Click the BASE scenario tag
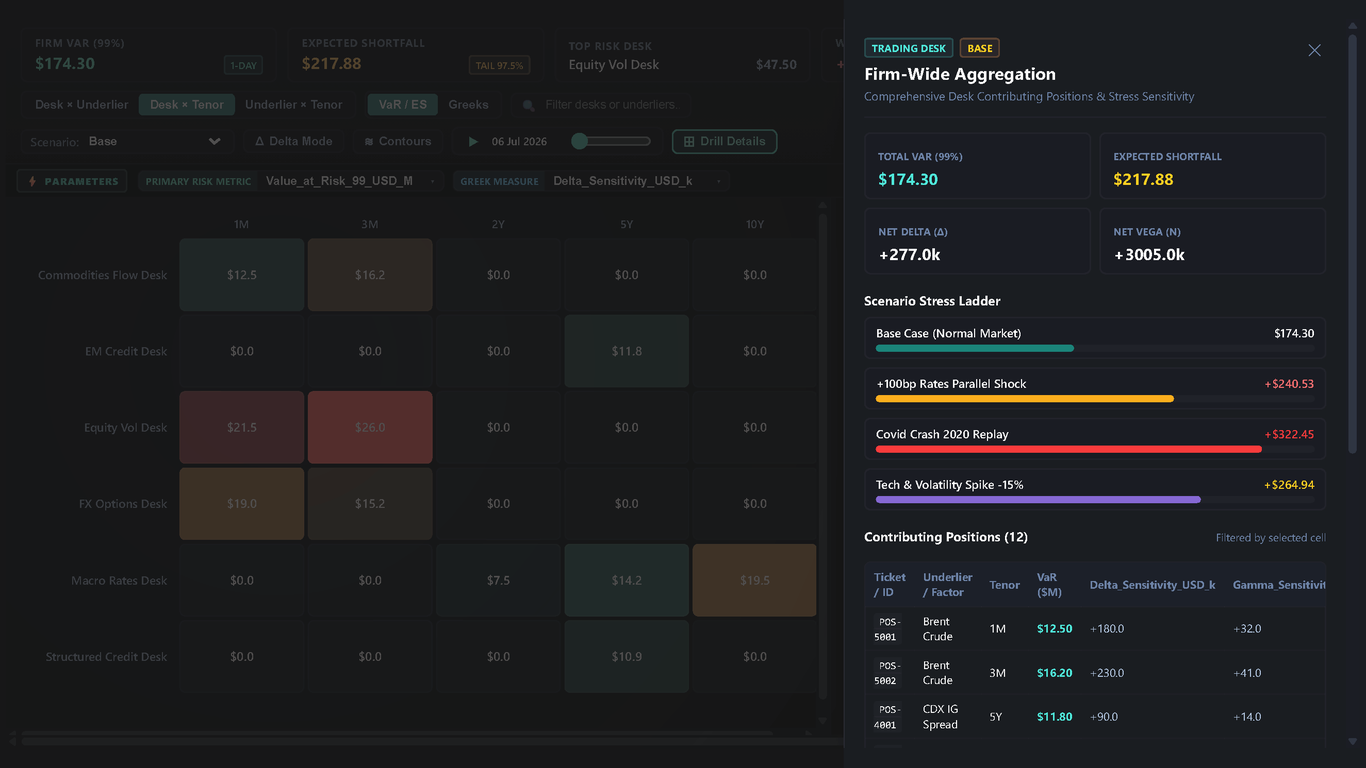 click(x=980, y=48)
